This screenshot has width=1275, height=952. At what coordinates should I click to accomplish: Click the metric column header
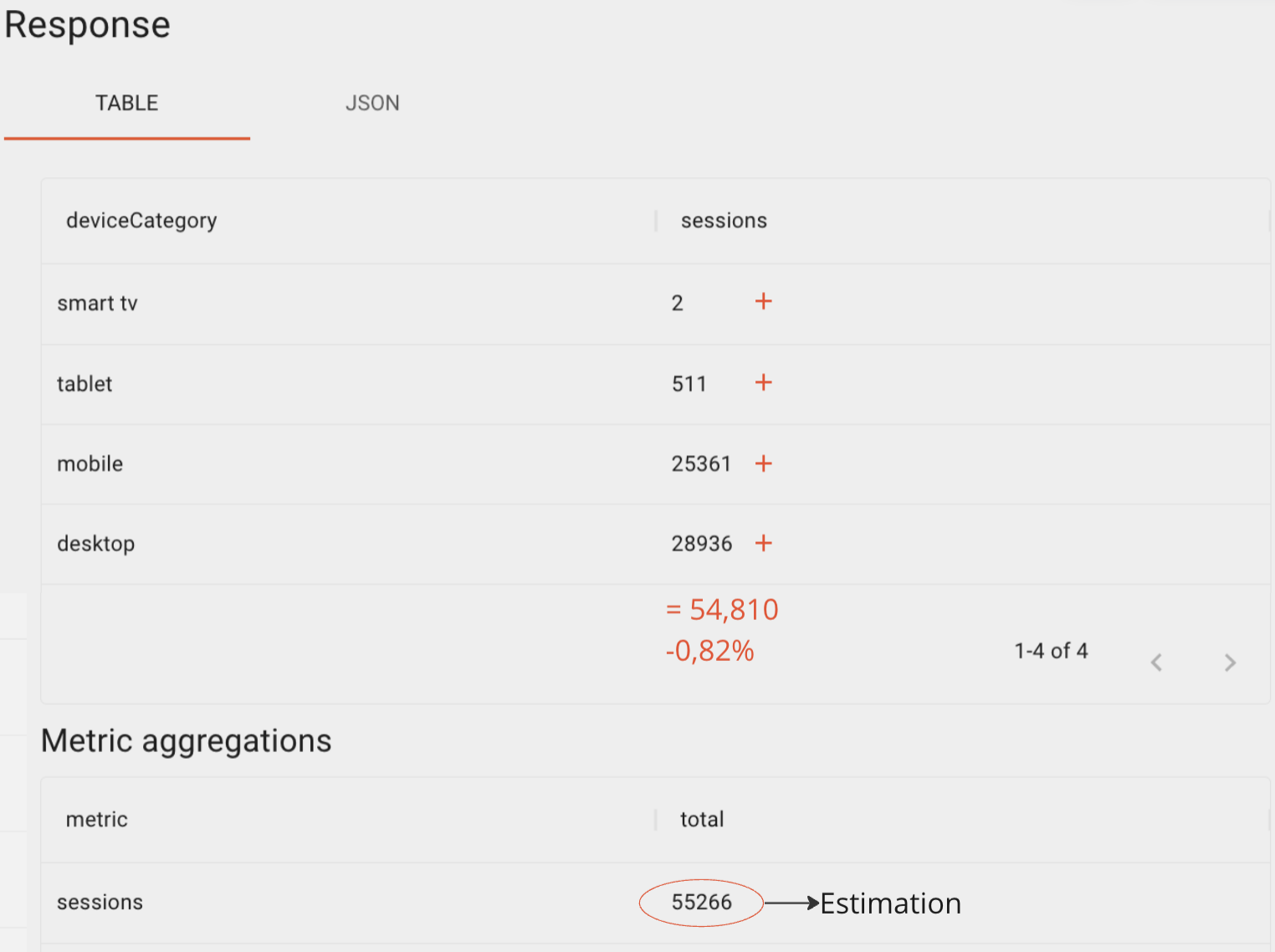[97, 819]
